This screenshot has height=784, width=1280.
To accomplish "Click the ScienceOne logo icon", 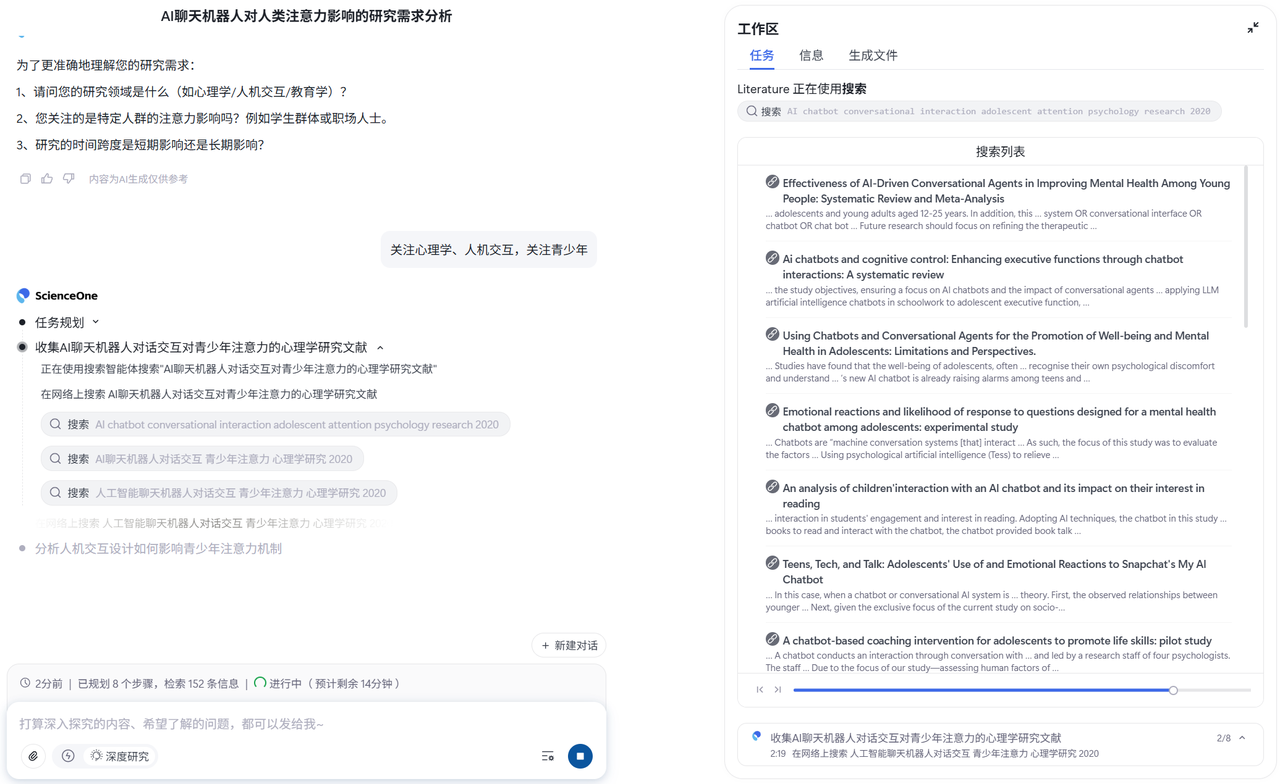I will (x=22, y=295).
